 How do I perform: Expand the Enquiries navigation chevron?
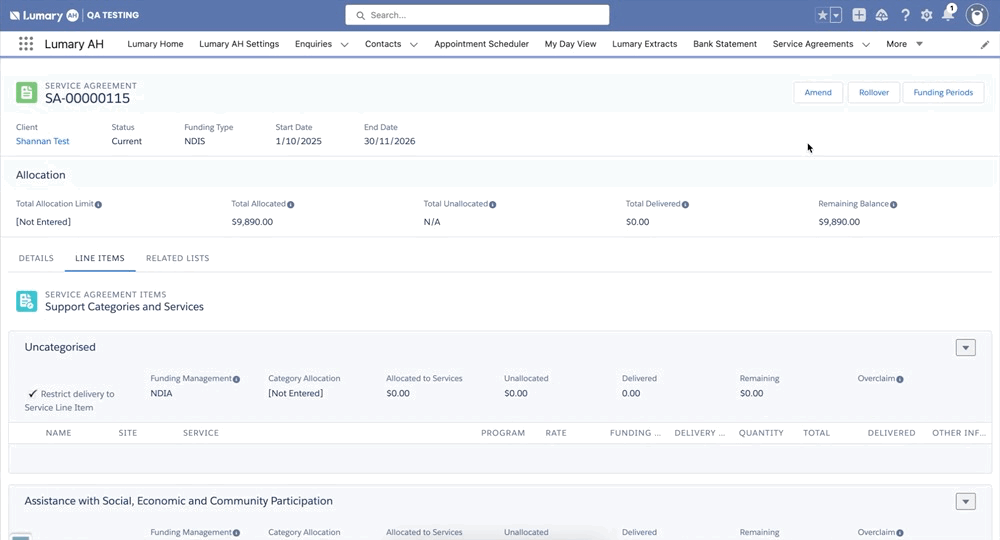[344, 44]
